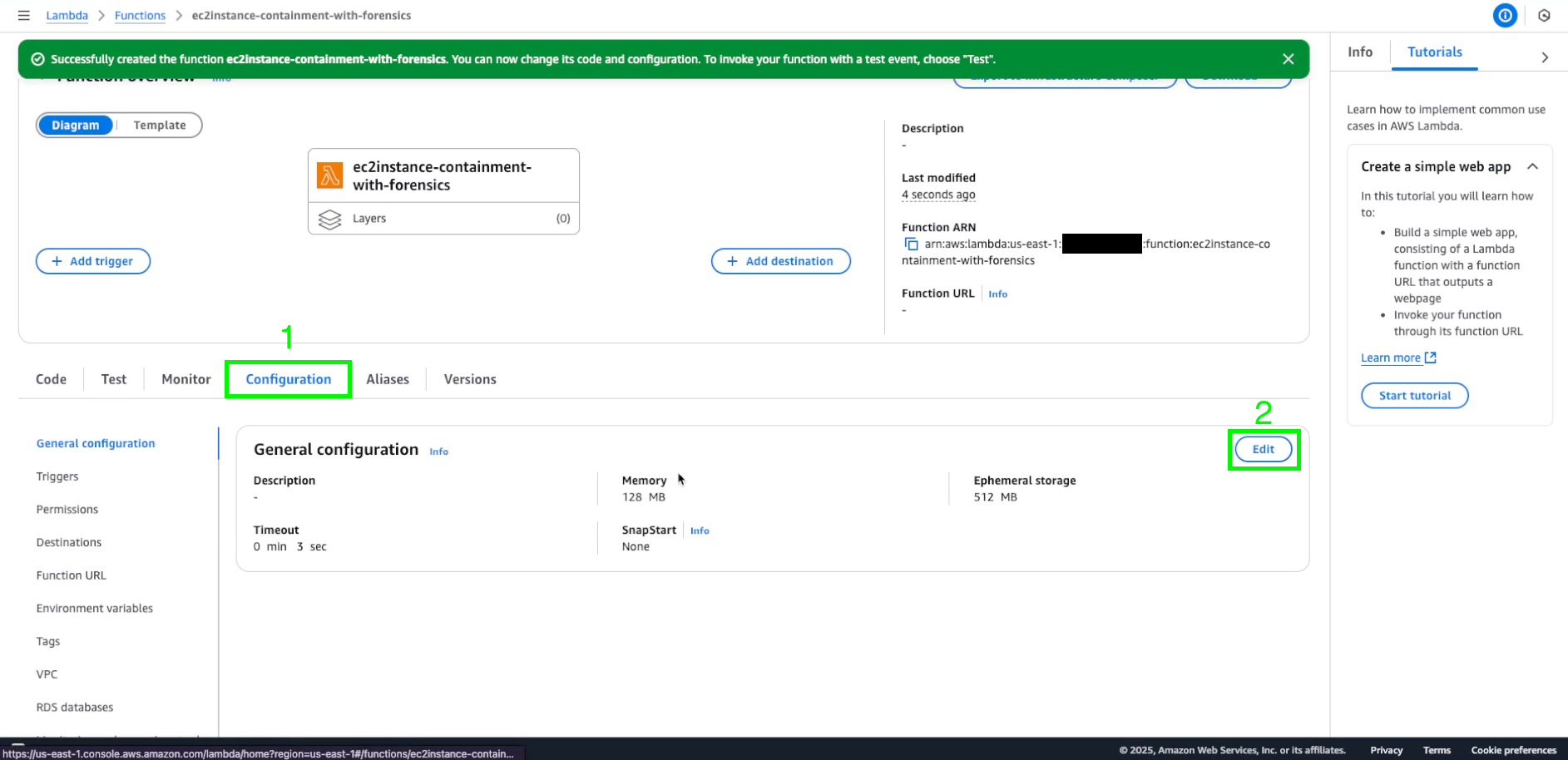
Task: Select Destinations in the side menu
Action: click(x=69, y=542)
